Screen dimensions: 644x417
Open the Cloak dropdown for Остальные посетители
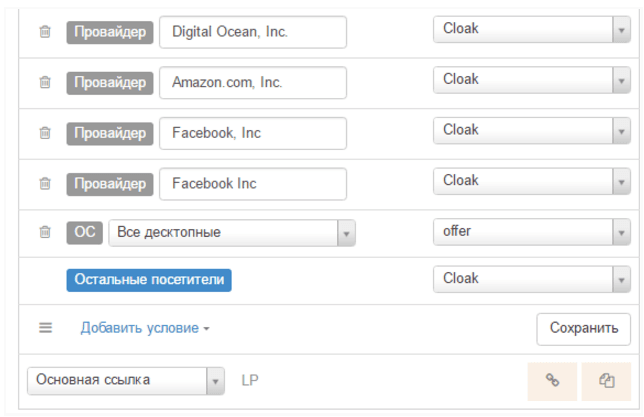tap(532, 279)
